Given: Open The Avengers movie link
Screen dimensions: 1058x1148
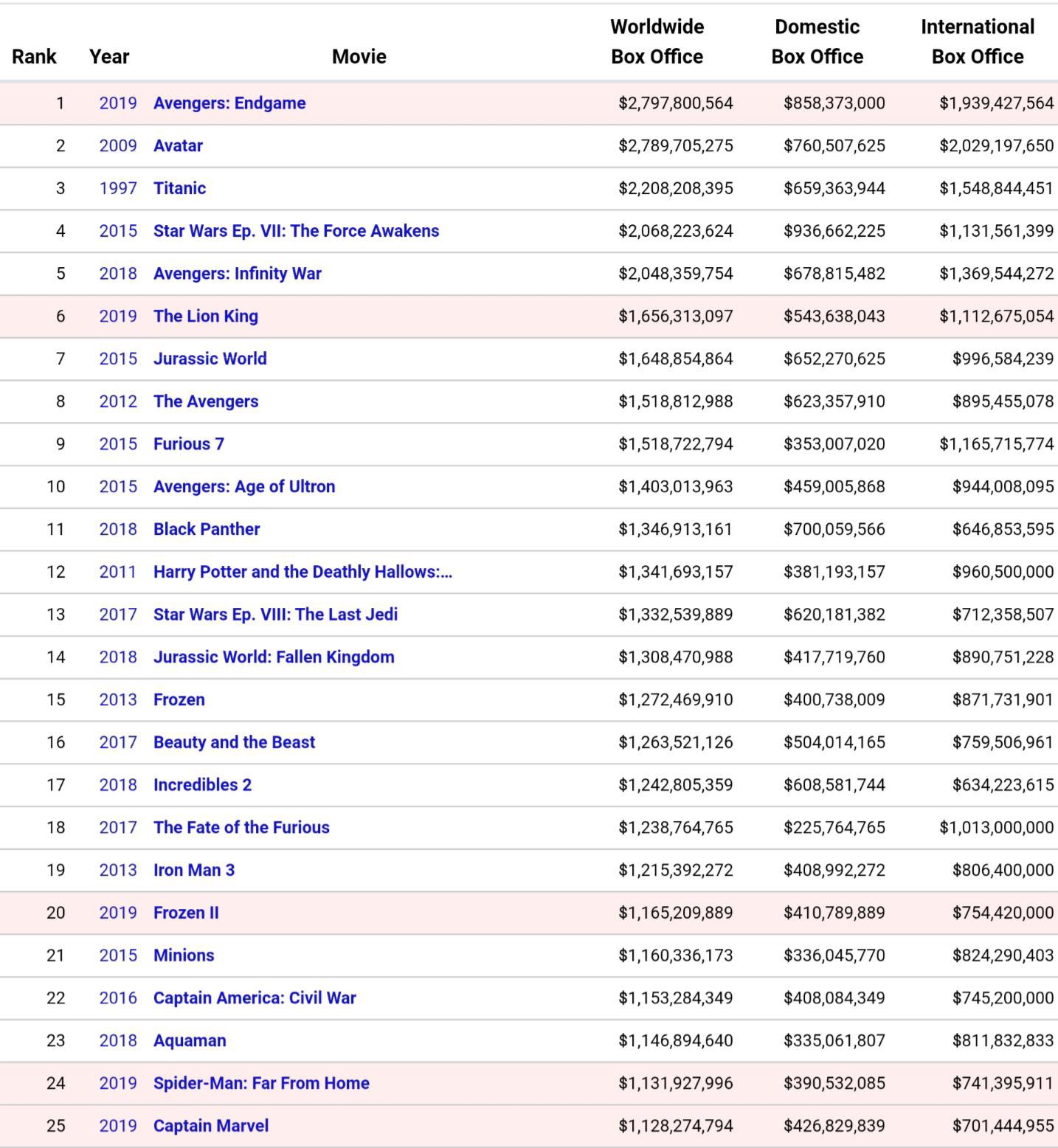Looking at the screenshot, I should coord(206,401).
